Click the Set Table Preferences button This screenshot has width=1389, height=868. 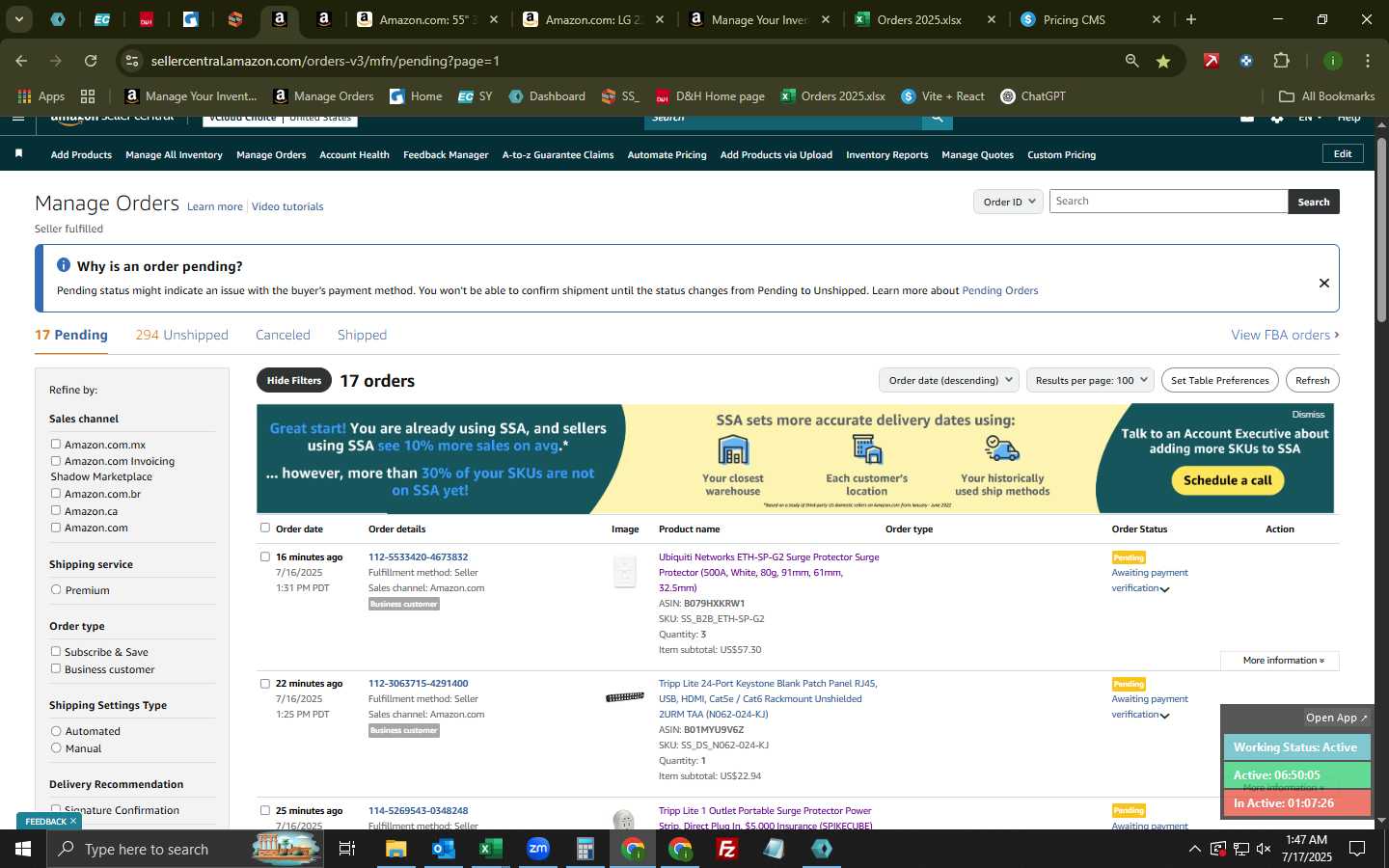tap(1219, 380)
